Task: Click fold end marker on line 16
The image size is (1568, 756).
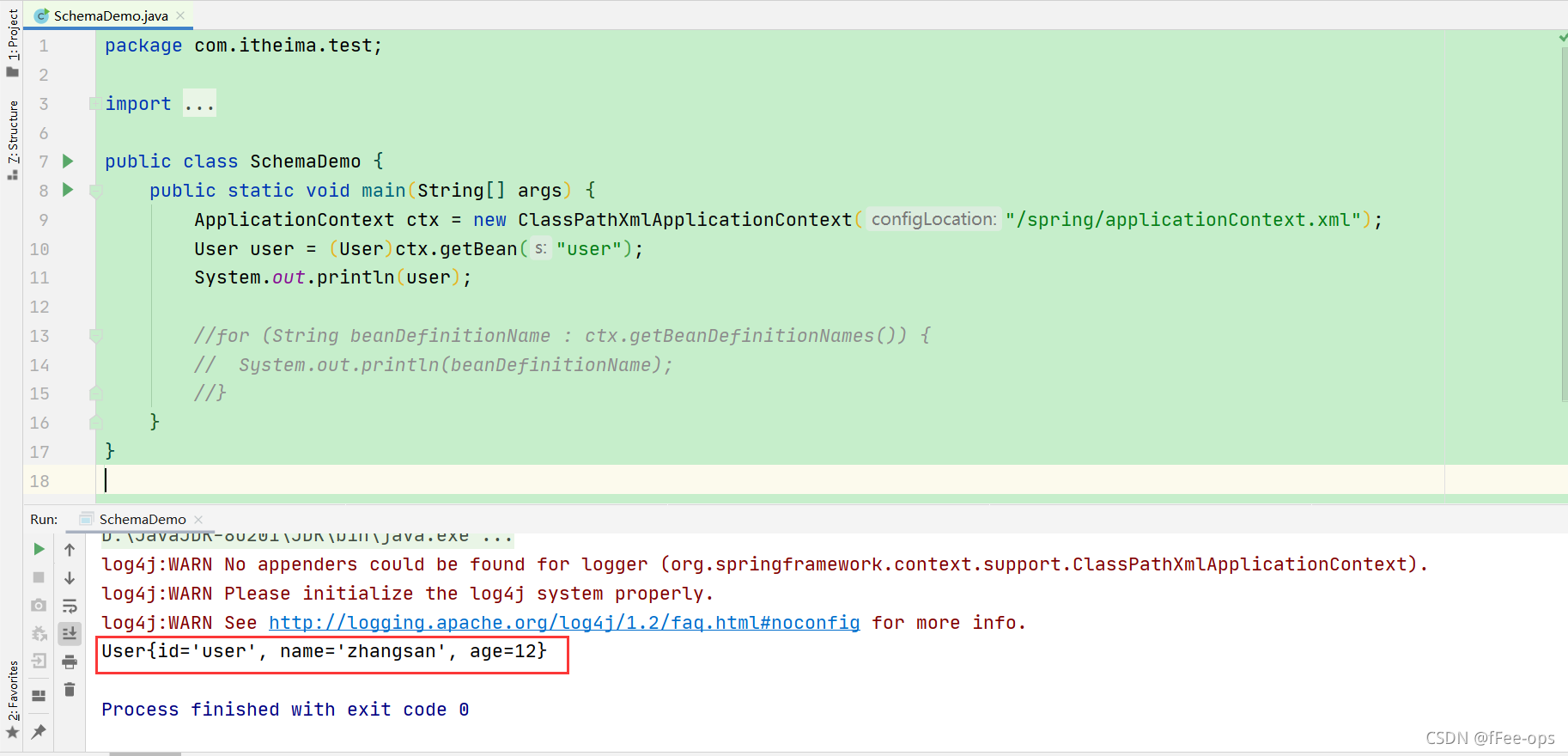Action: (x=95, y=423)
